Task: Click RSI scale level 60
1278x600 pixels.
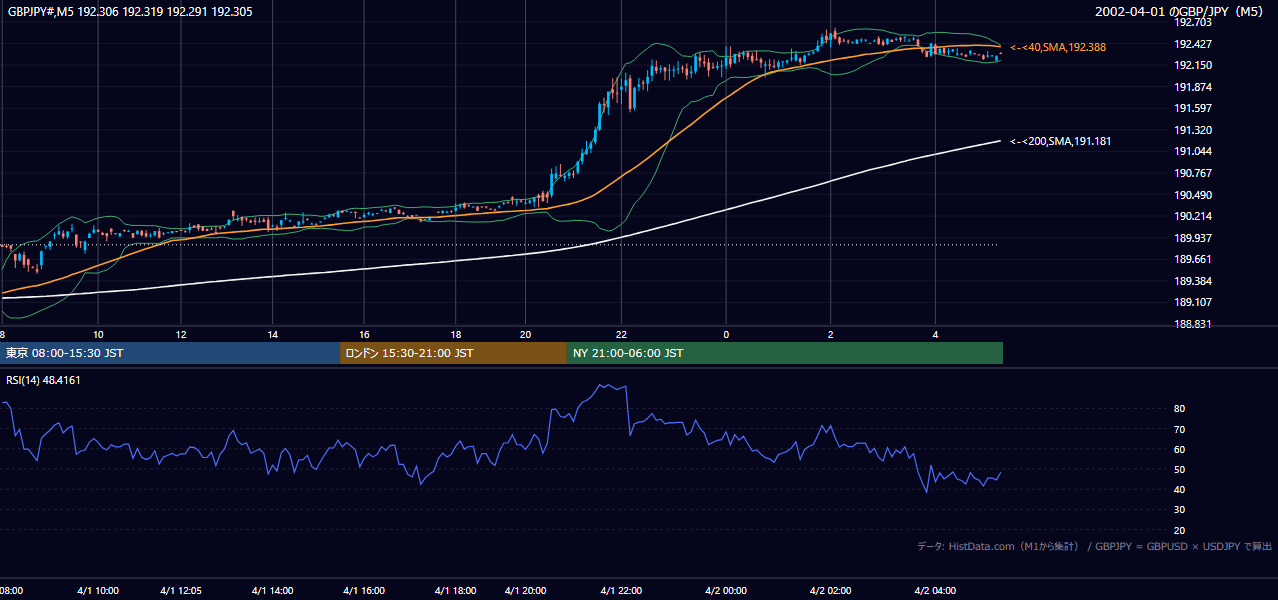Action: pyautogui.click(x=1180, y=449)
